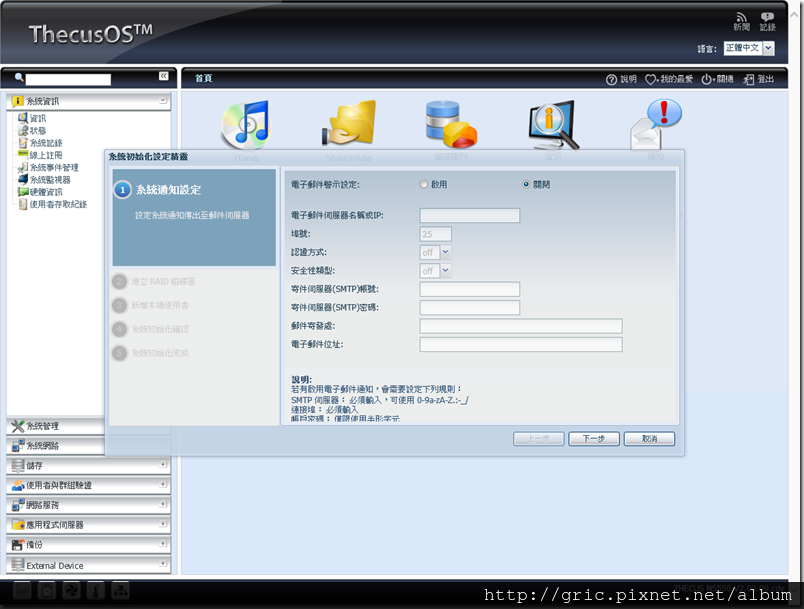Open the iTunes icon on home page
804x609 pixels.
click(246, 125)
